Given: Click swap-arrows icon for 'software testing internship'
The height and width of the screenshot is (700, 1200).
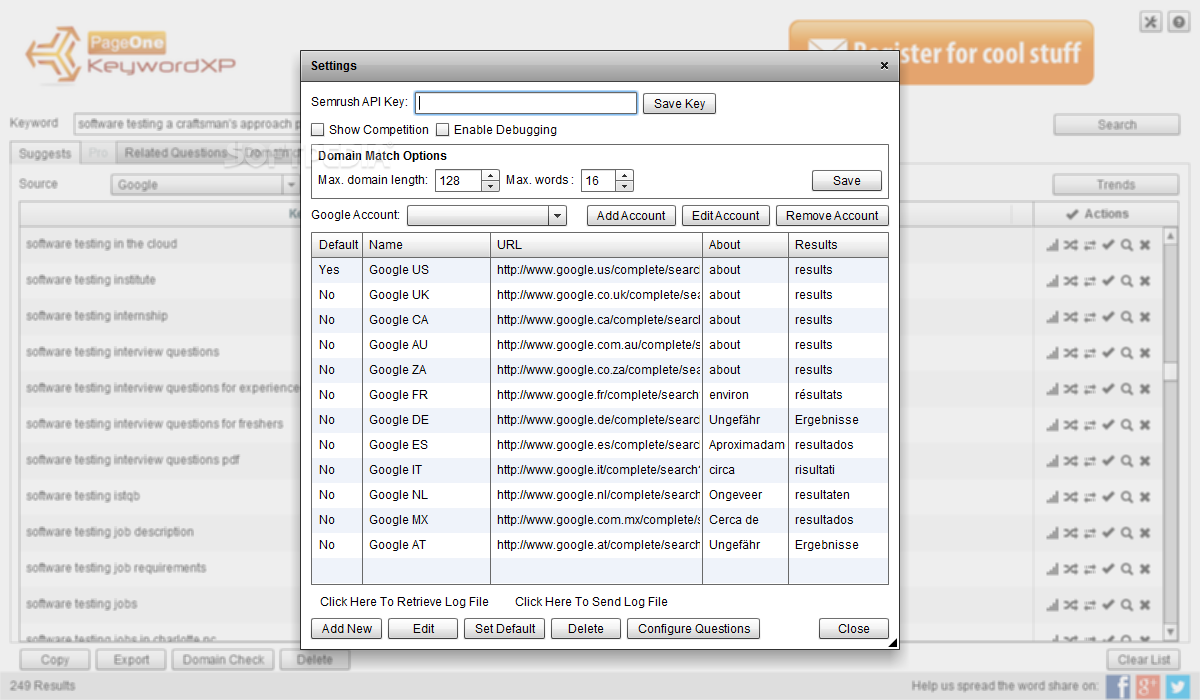Looking at the screenshot, I should click(x=1089, y=317).
